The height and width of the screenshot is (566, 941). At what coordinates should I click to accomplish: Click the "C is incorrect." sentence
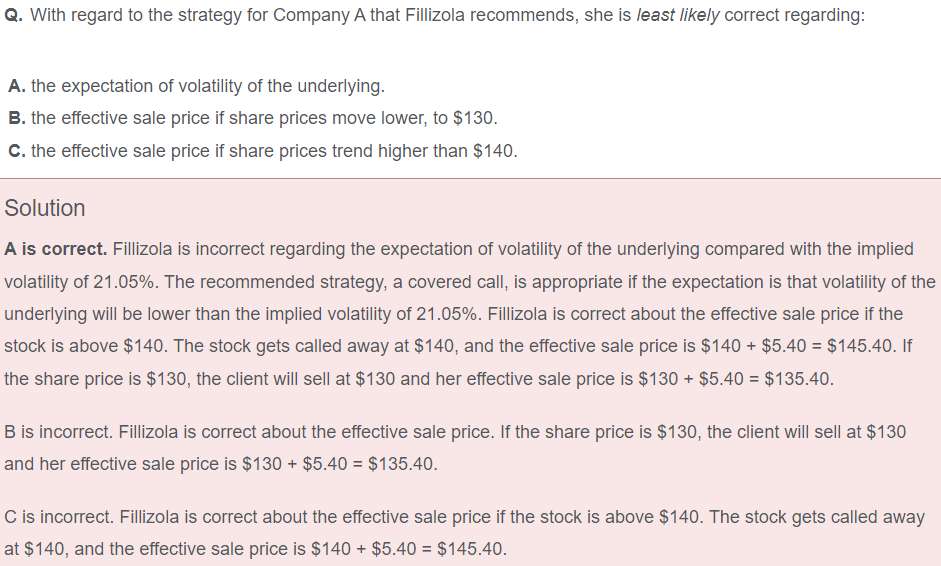(x=60, y=517)
